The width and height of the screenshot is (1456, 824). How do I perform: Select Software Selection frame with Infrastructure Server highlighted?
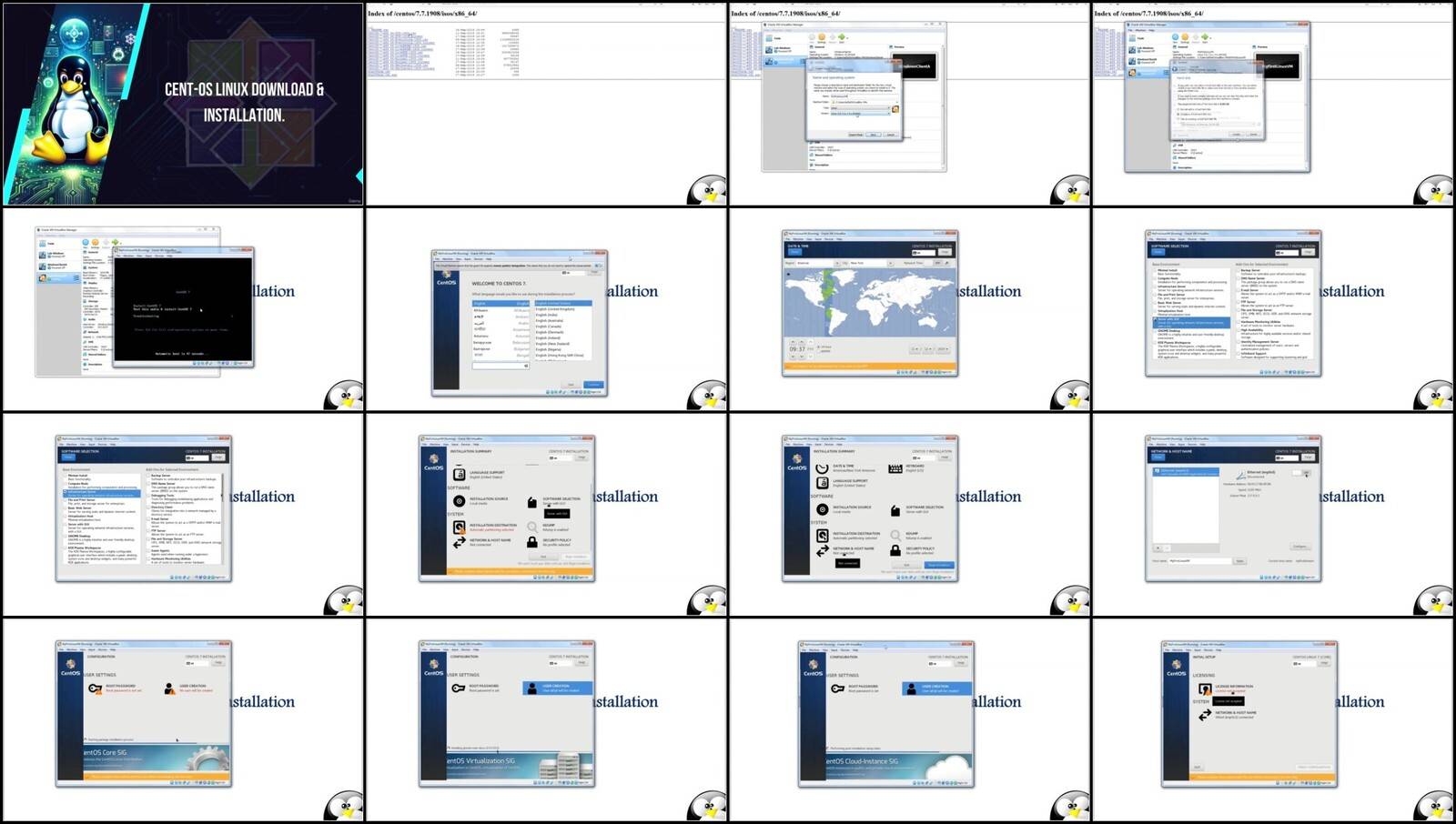click(x=182, y=515)
